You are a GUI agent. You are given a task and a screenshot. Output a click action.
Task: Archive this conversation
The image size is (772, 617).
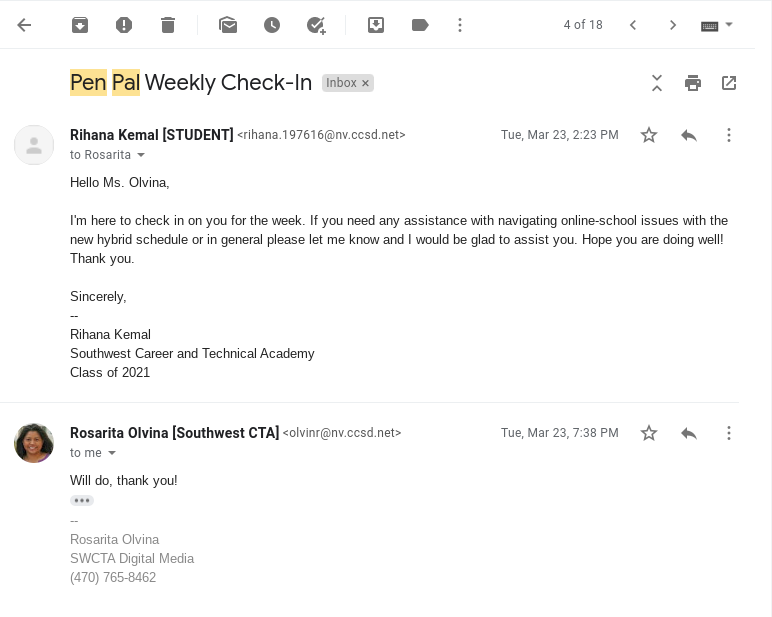pyautogui.click(x=80, y=25)
